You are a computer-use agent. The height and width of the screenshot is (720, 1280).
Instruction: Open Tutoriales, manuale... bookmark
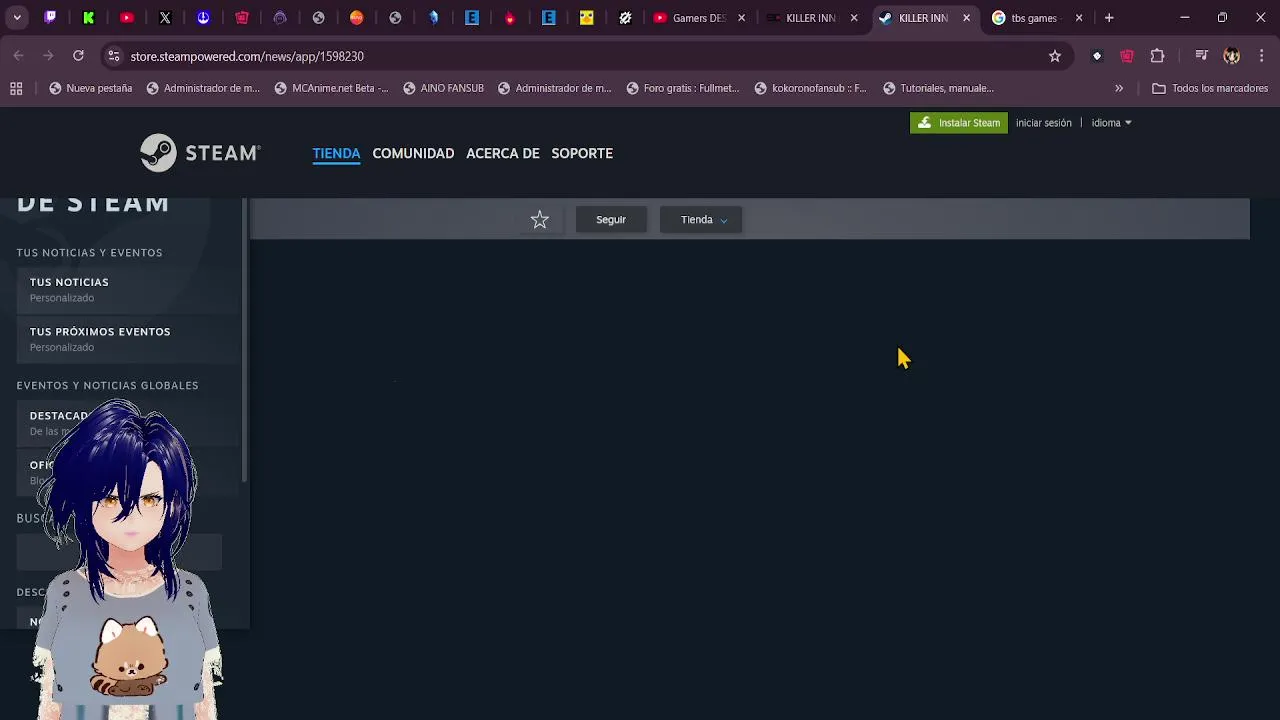pyautogui.click(x=938, y=88)
